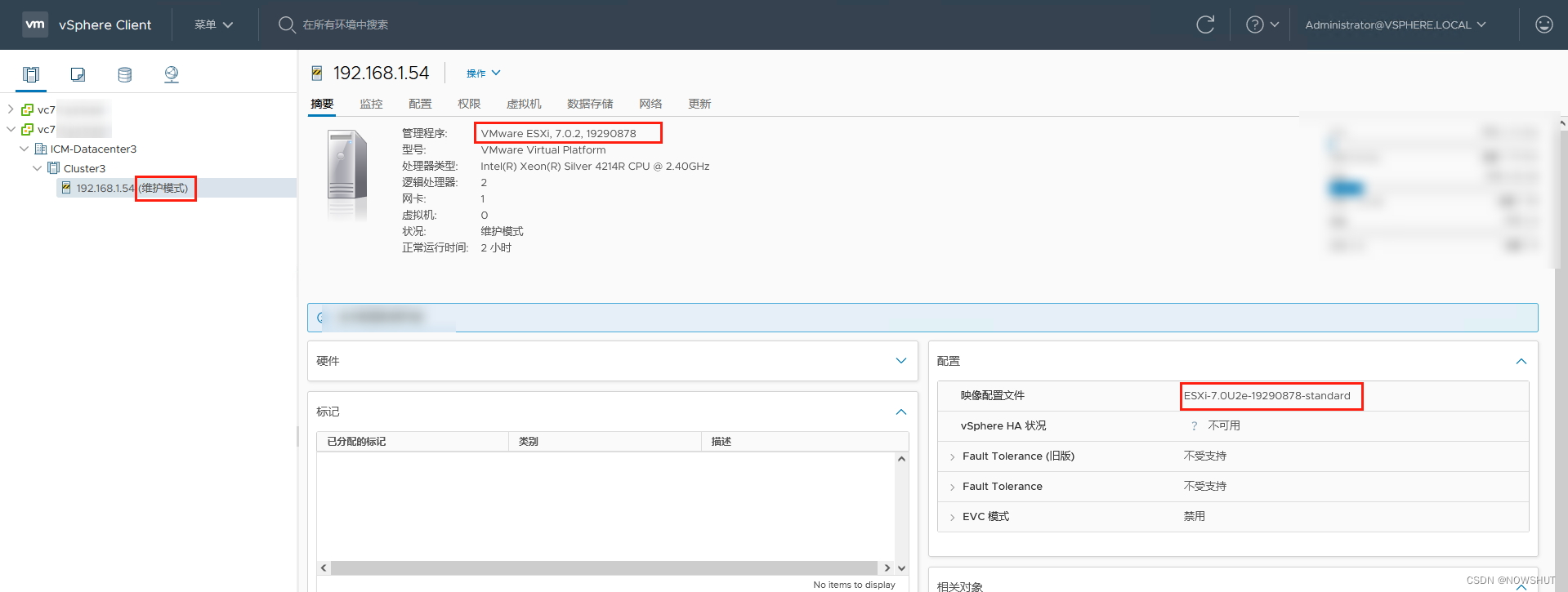This screenshot has width=1568, height=592.
Task: Collapse the 标记 tags panel
Action: [901, 412]
